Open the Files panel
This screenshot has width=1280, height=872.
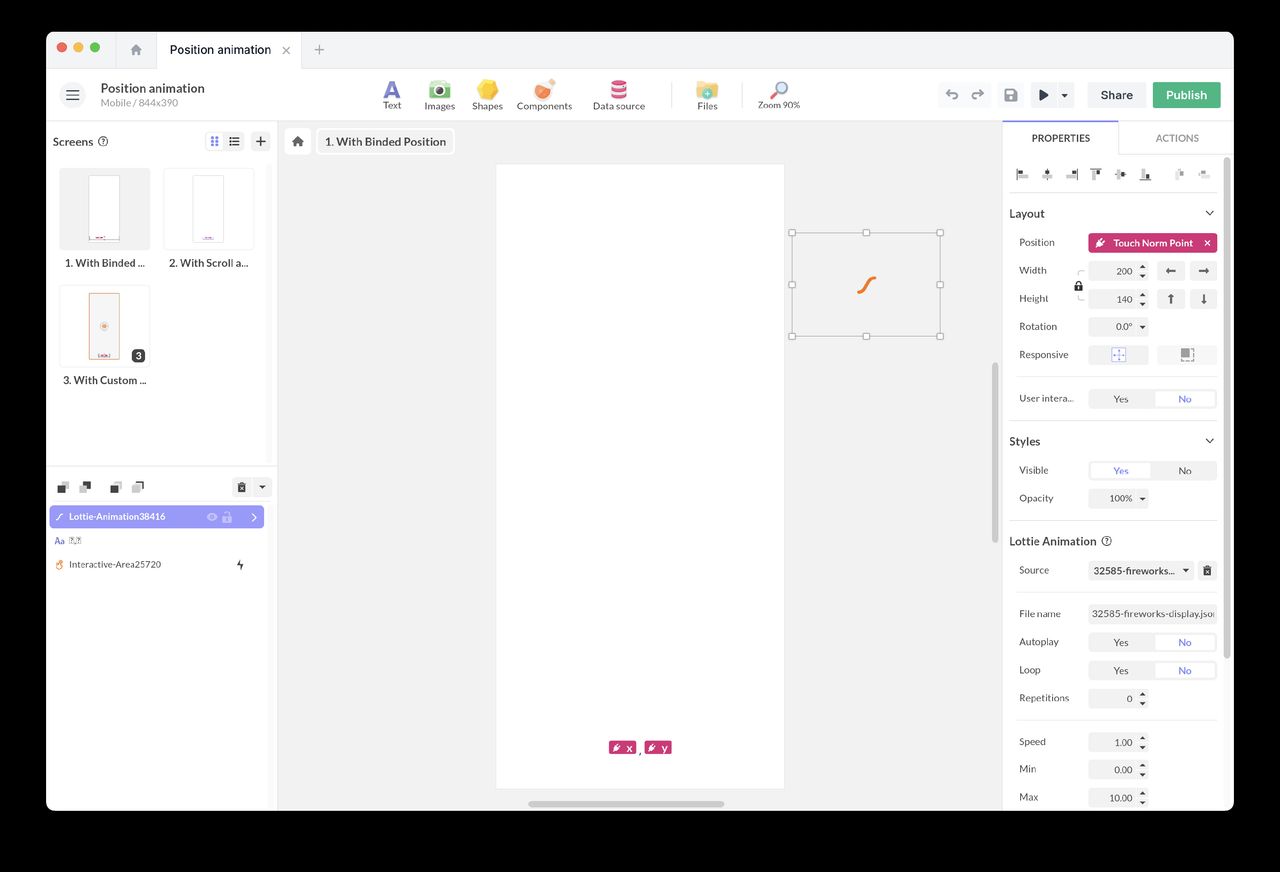coord(707,94)
